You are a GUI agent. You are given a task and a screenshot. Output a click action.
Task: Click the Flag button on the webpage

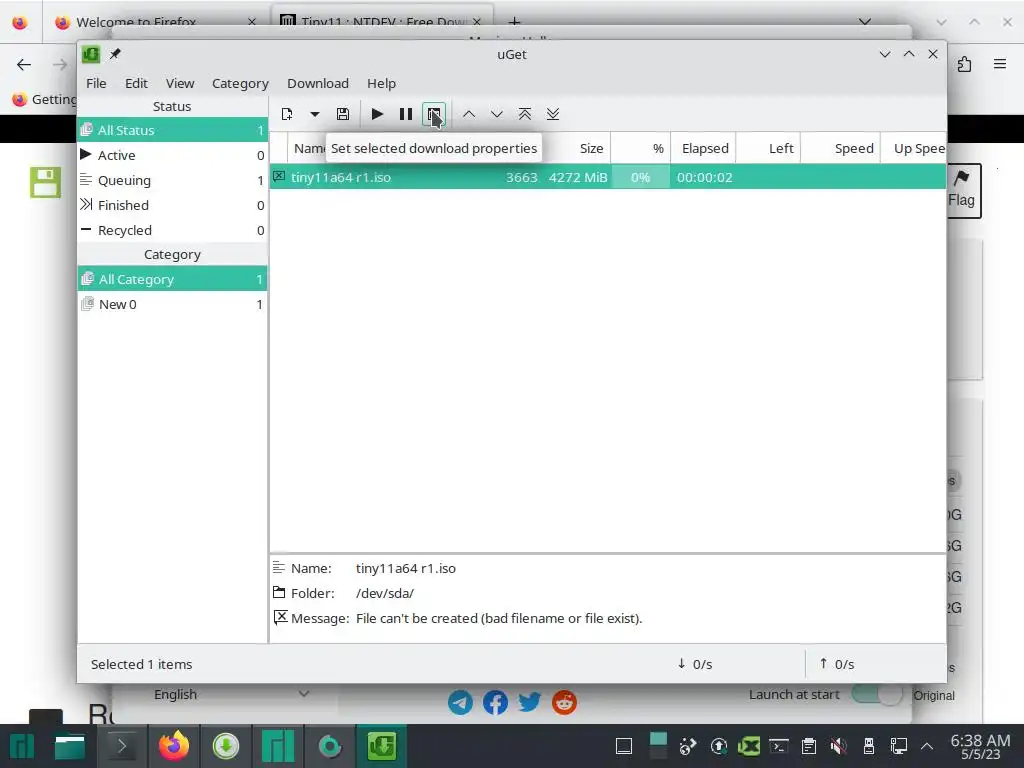963,191
